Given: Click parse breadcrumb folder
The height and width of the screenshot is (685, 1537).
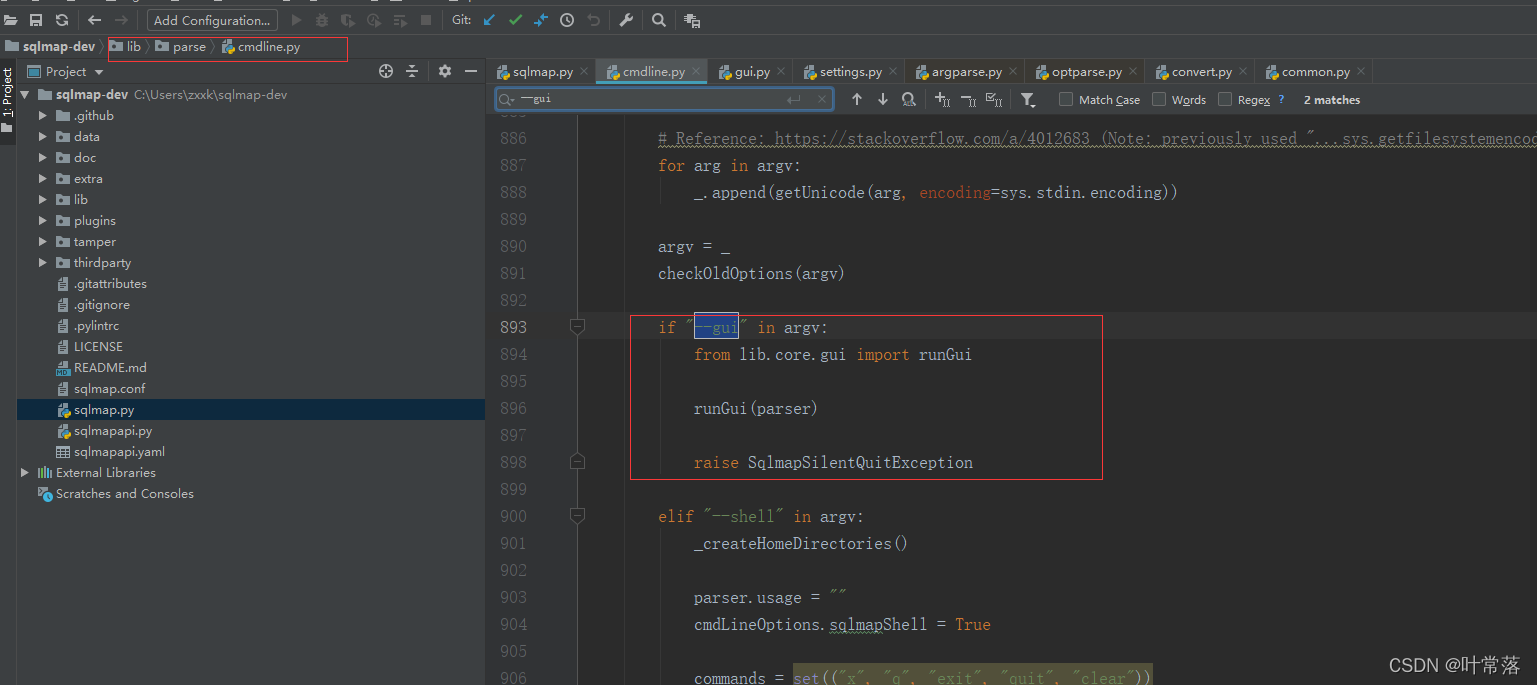Looking at the screenshot, I should [x=180, y=47].
